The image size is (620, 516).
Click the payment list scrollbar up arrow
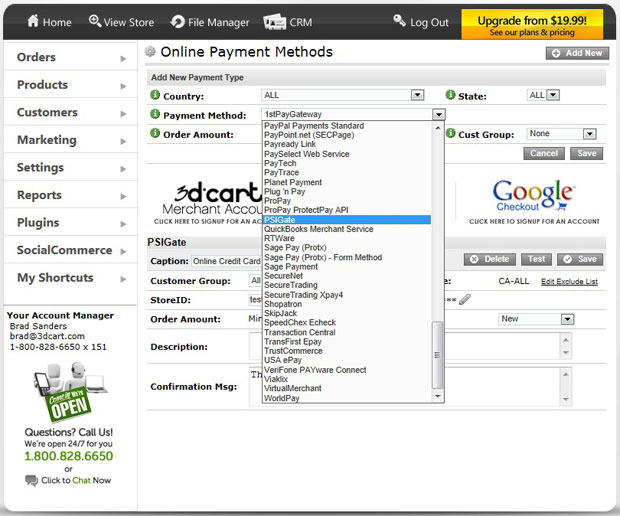(x=437, y=128)
